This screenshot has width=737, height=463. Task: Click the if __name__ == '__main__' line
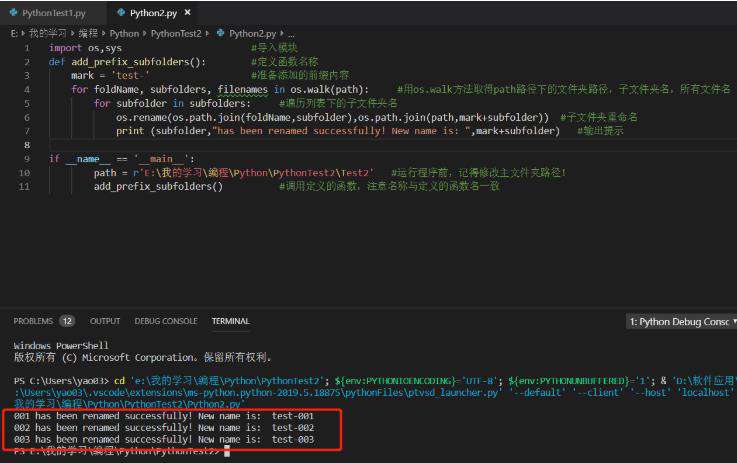coord(122,159)
